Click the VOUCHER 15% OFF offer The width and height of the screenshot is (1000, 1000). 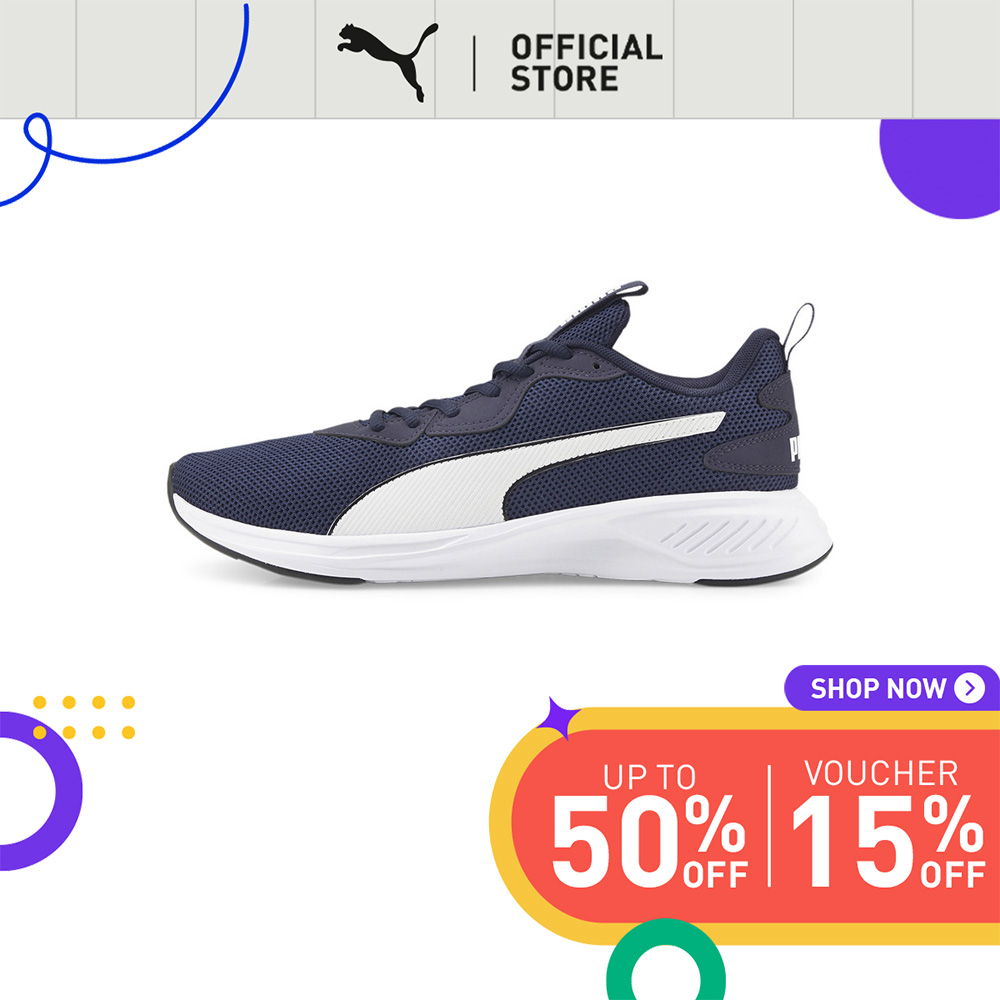(888, 824)
